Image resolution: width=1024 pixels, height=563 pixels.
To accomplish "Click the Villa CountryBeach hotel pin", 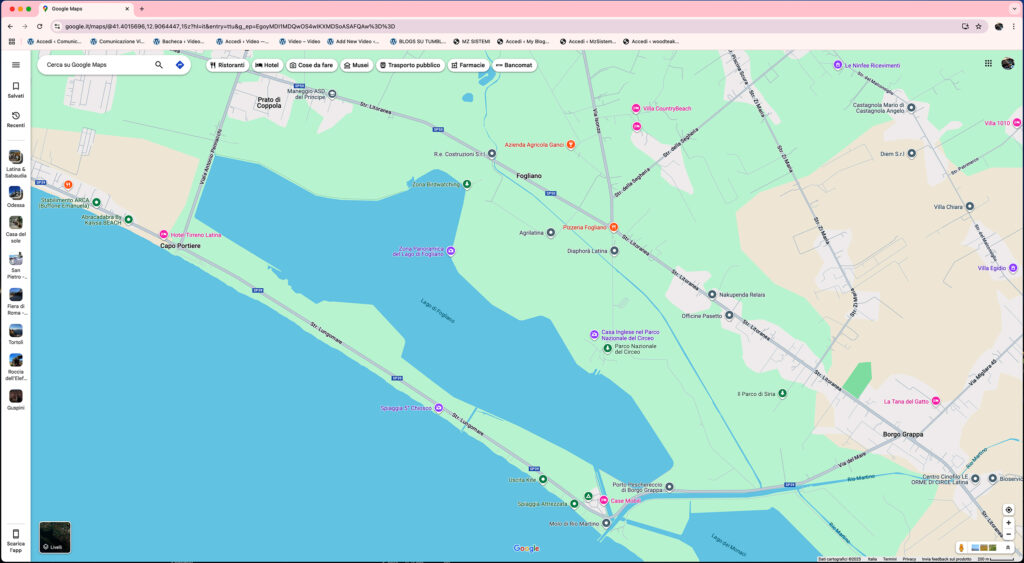I will click(x=635, y=108).
